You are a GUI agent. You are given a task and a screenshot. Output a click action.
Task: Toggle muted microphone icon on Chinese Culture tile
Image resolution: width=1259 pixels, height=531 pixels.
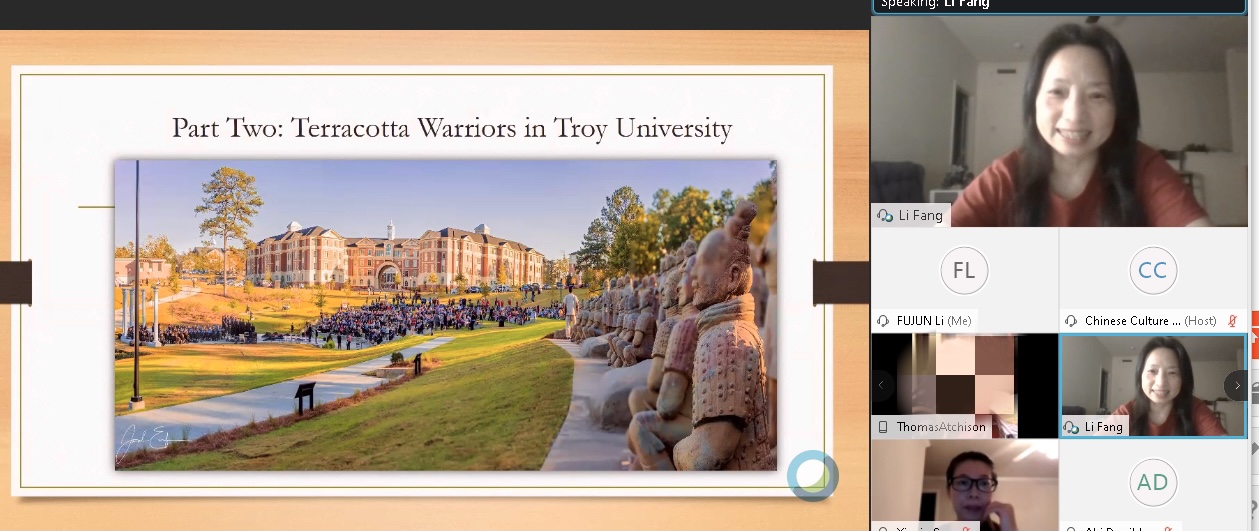click(x=1233, y=321)
